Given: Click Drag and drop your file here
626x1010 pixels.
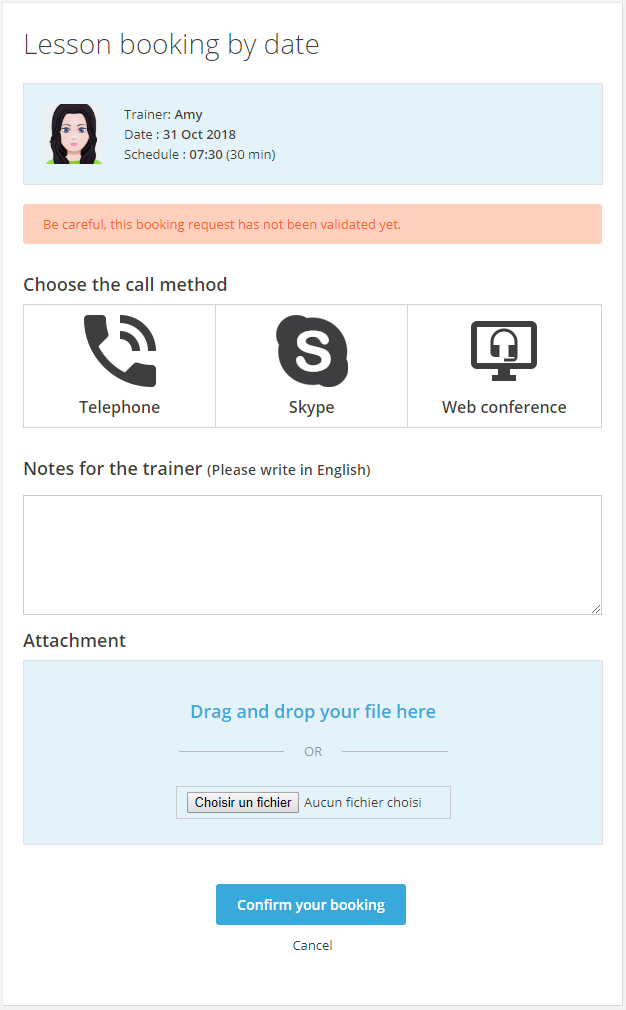Looking at the screenshot, I should [313, 711].
